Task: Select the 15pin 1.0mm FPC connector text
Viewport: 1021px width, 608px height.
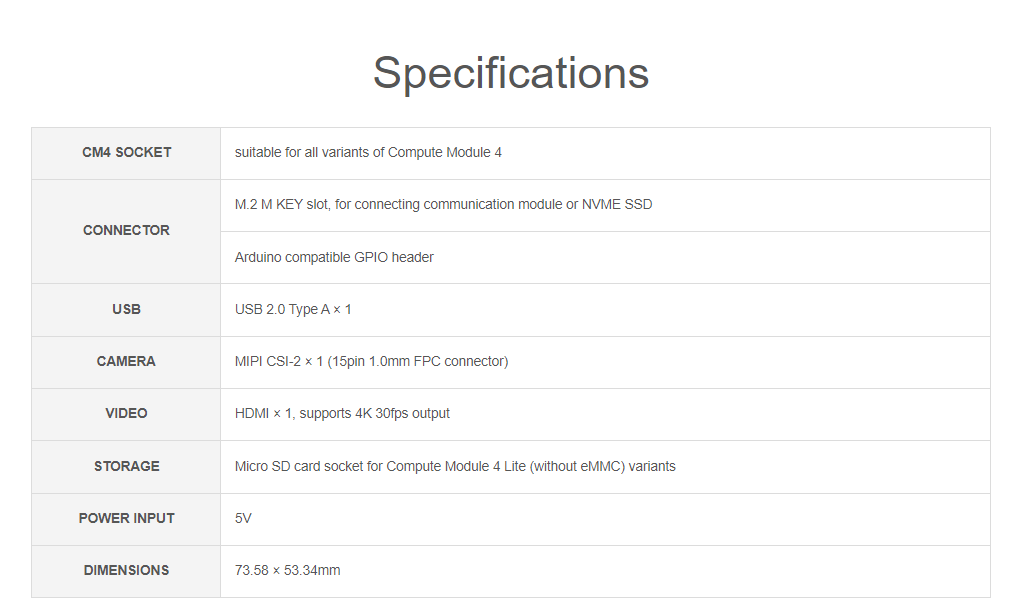Action: point(417,361)
